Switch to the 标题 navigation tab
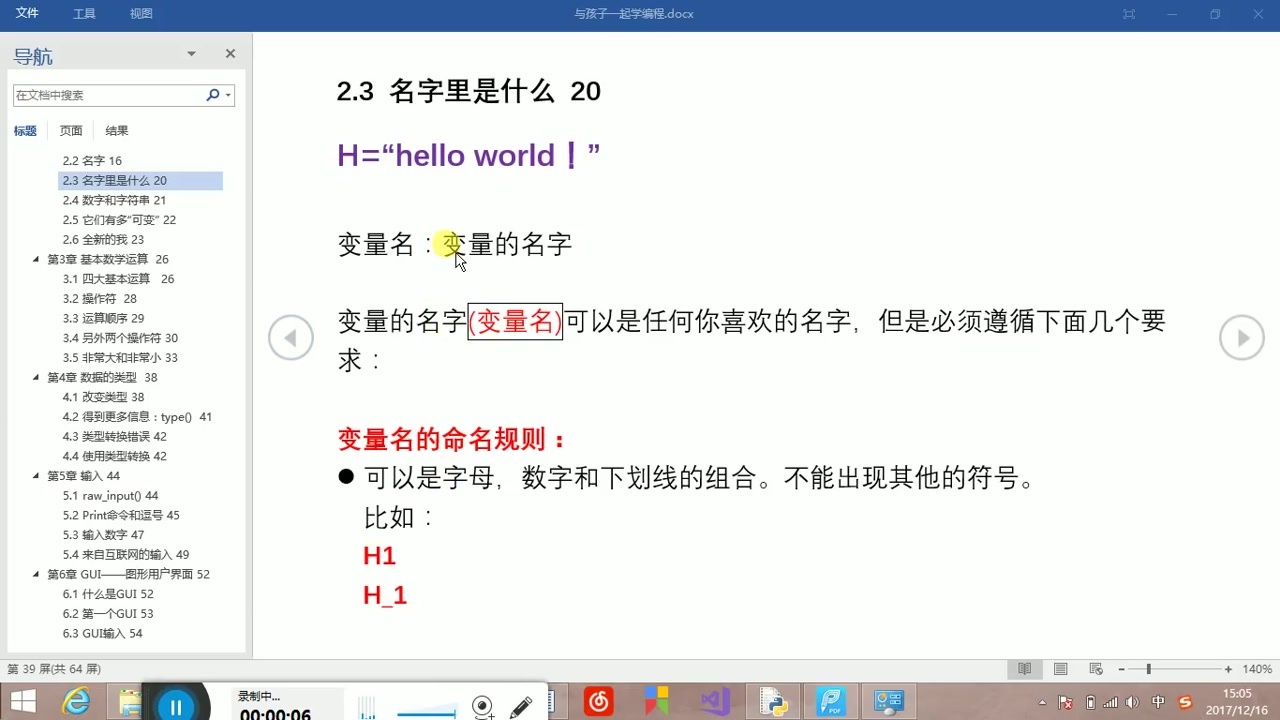 click(25, 131)
